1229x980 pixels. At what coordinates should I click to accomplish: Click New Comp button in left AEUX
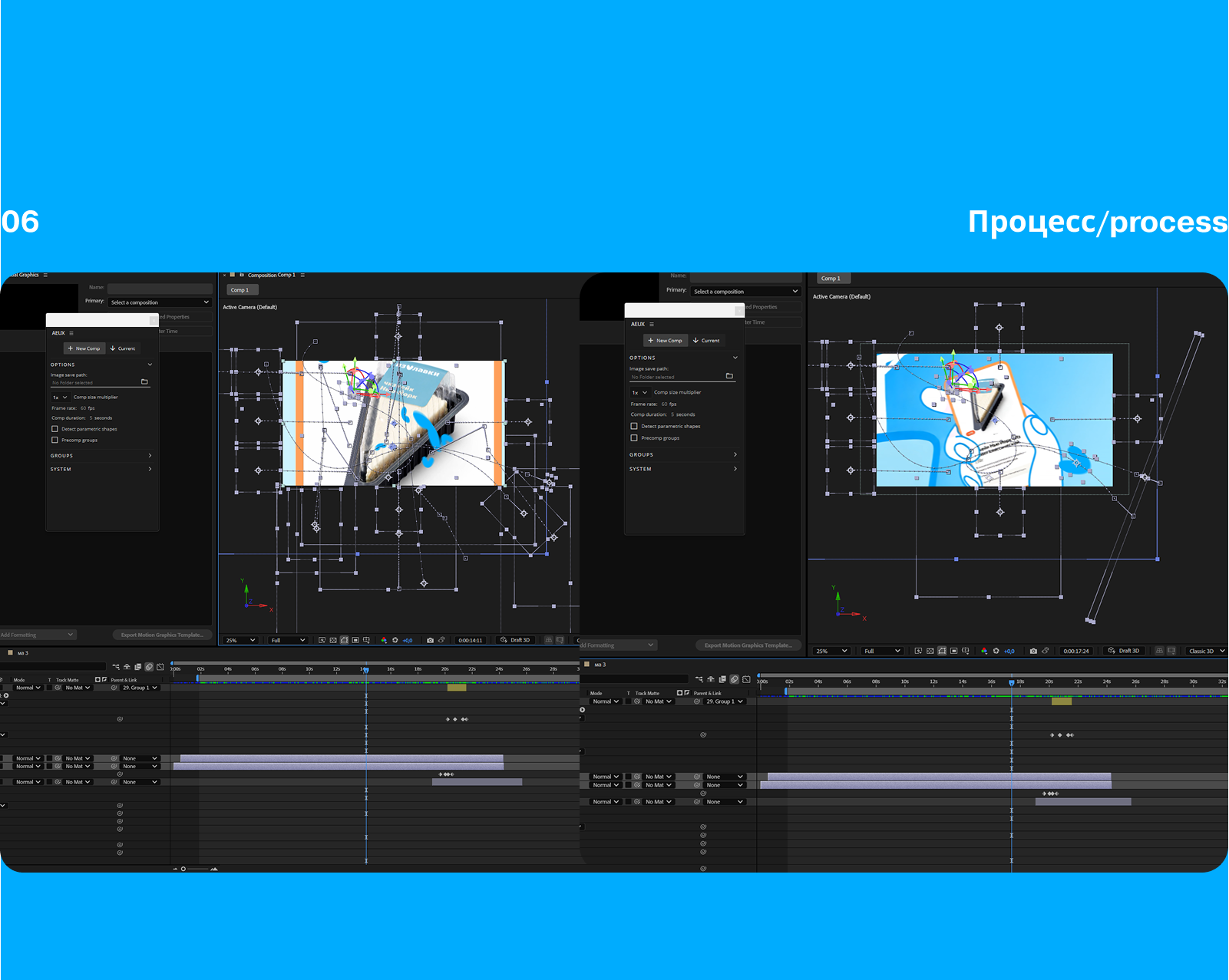tap(84, 348)
